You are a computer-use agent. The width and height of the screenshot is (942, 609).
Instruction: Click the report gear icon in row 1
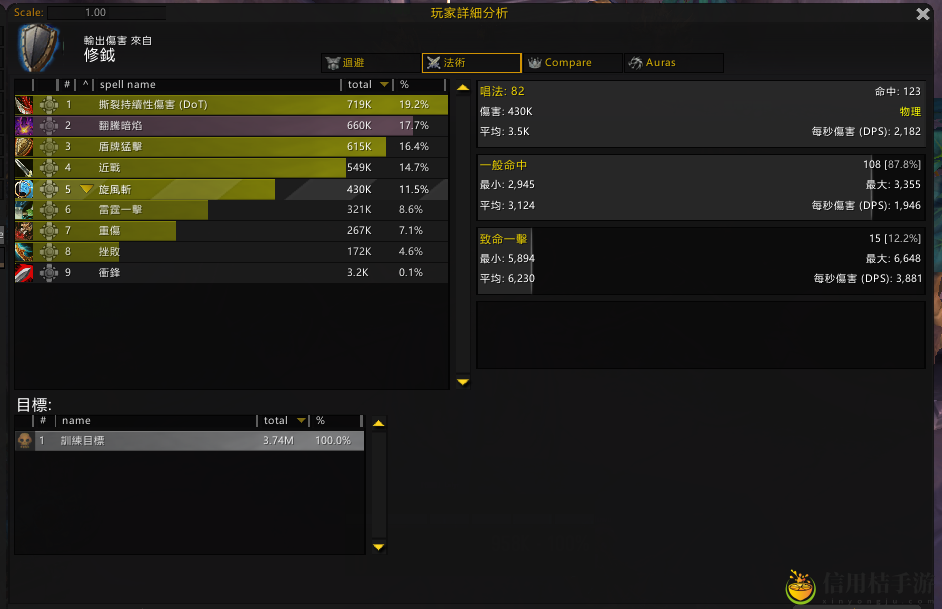49,105
